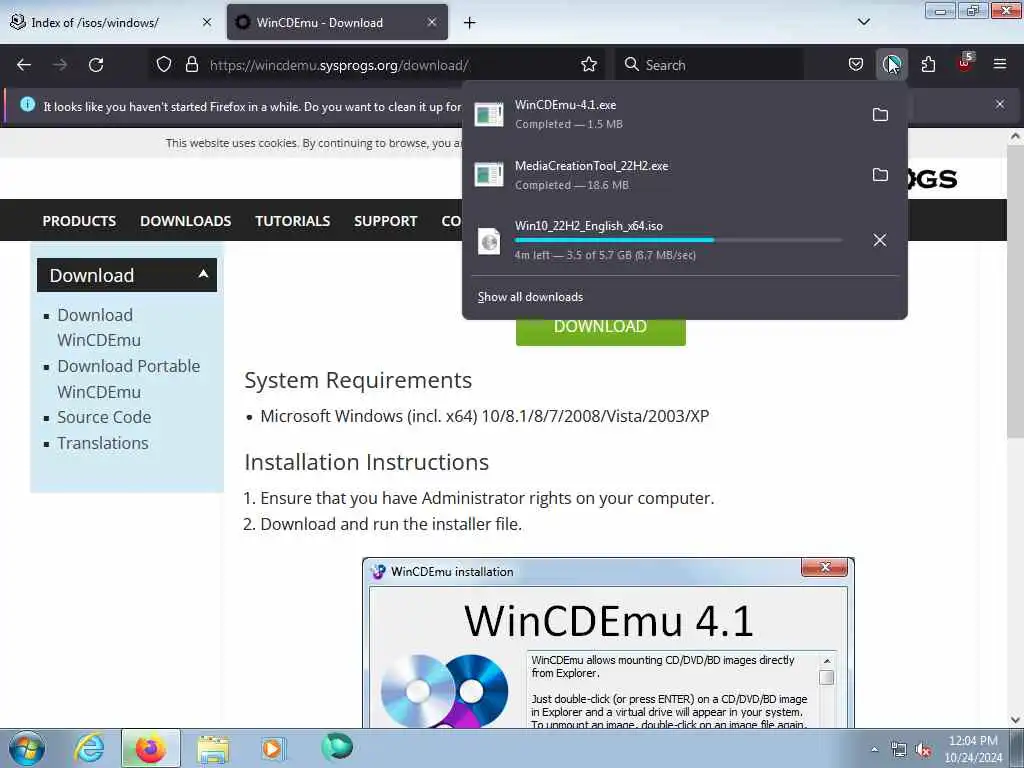
Task: Click the ISO download progress bar
Action: click(x=678, y=240)
